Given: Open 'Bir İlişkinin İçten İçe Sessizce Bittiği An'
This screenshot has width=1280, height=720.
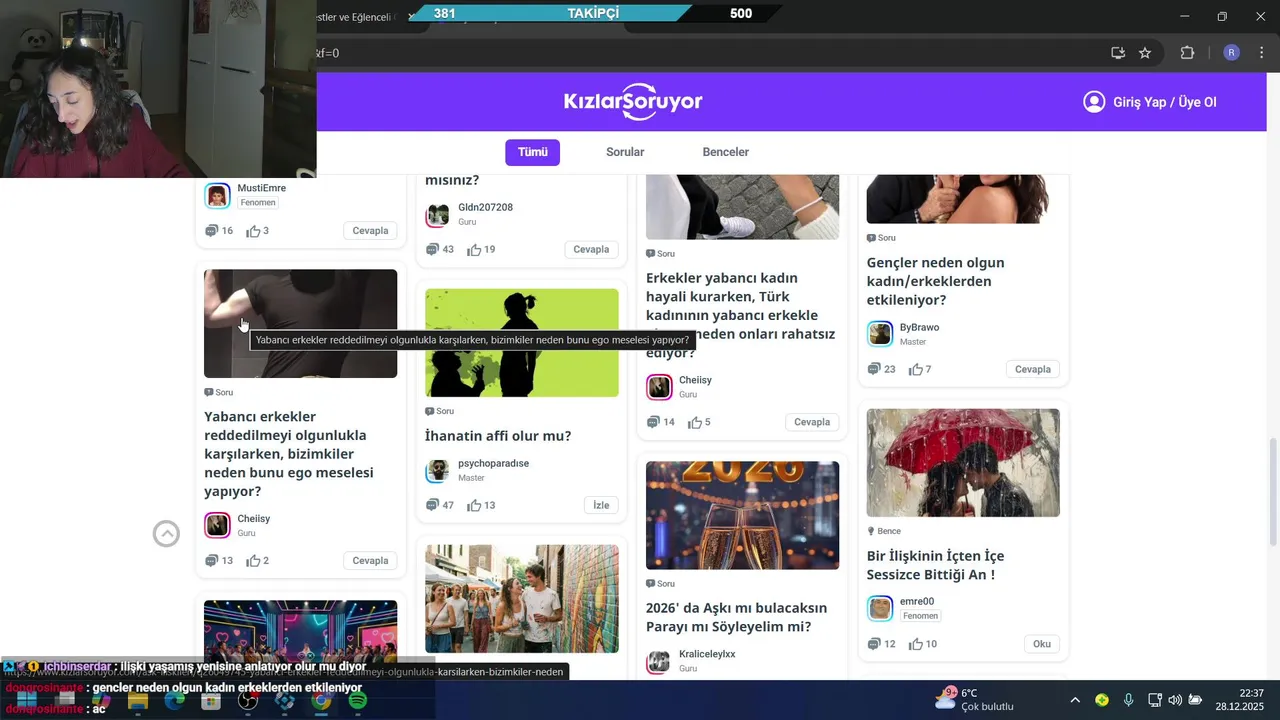Looking at the screenshot, I should click(935, 565).
